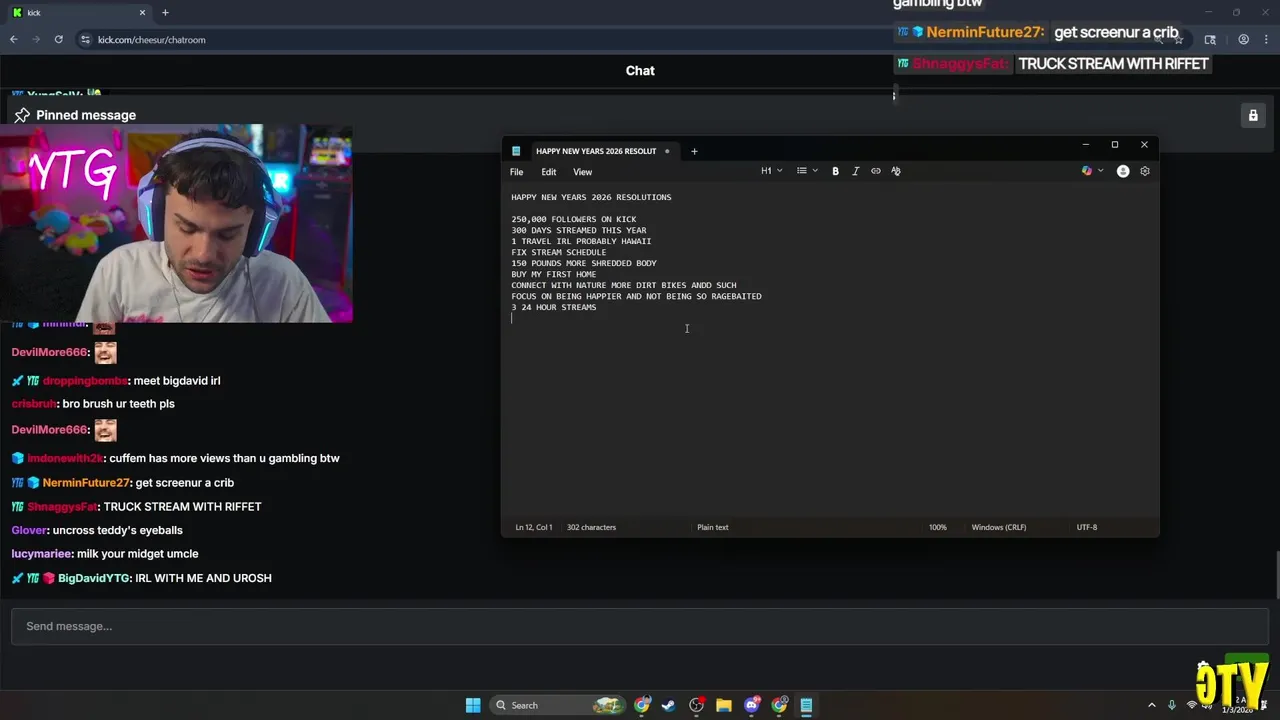Screen dimensions: 1280x720
Task: Expand the list formatting dropdown in Notepad
Action: (807, 171)
